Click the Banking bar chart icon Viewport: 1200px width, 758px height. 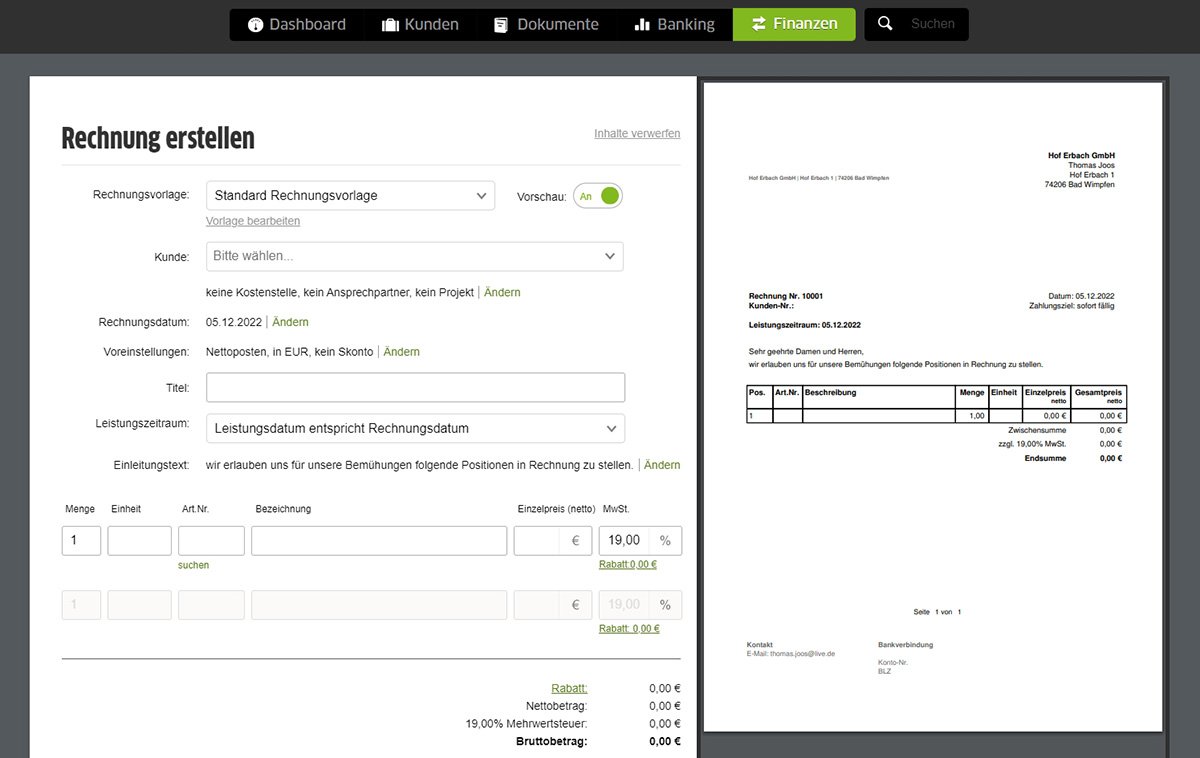tap(642, 25)
